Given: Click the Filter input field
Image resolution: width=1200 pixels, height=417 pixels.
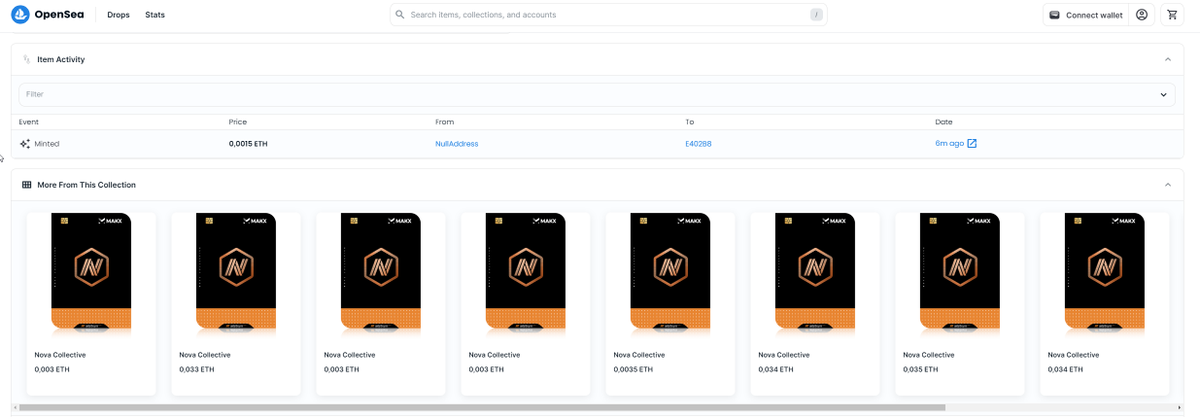Looking at the screenshot, I should (x=596, y=95).
